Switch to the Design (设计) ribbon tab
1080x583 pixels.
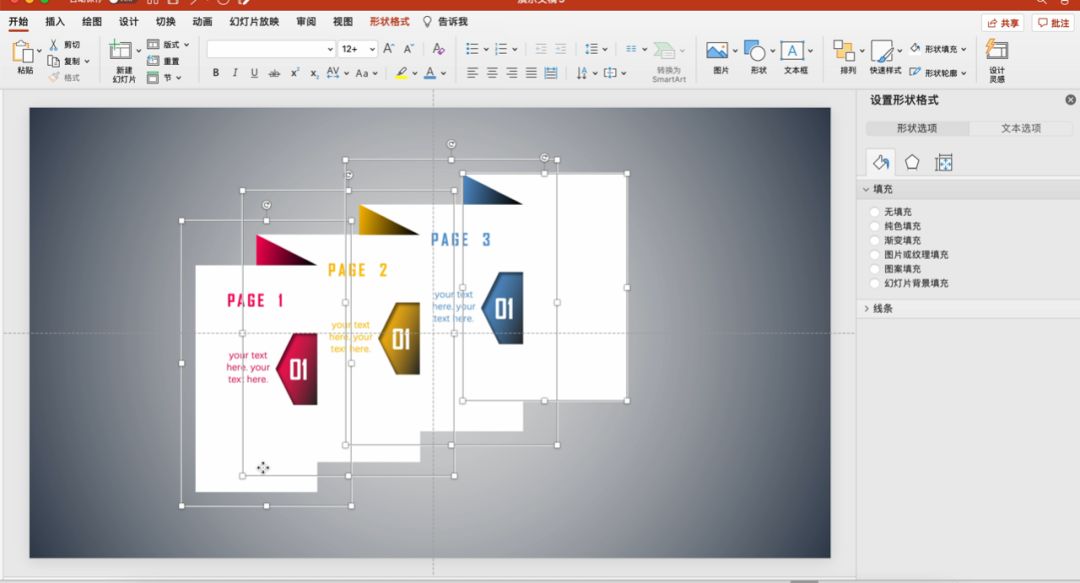click(128, 21)
